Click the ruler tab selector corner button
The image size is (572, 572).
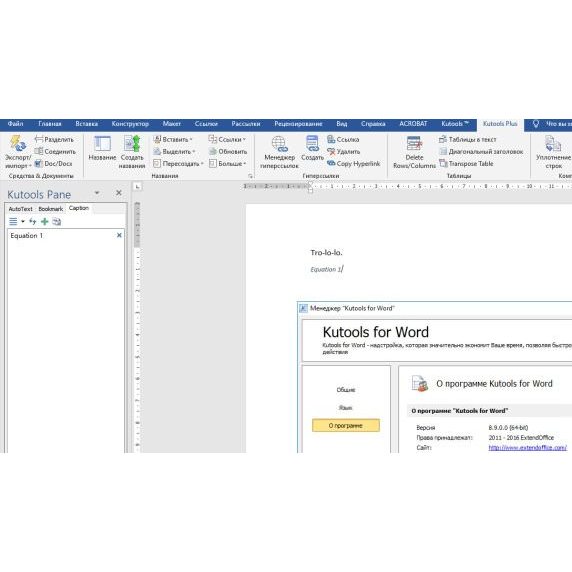pos(137,186)
